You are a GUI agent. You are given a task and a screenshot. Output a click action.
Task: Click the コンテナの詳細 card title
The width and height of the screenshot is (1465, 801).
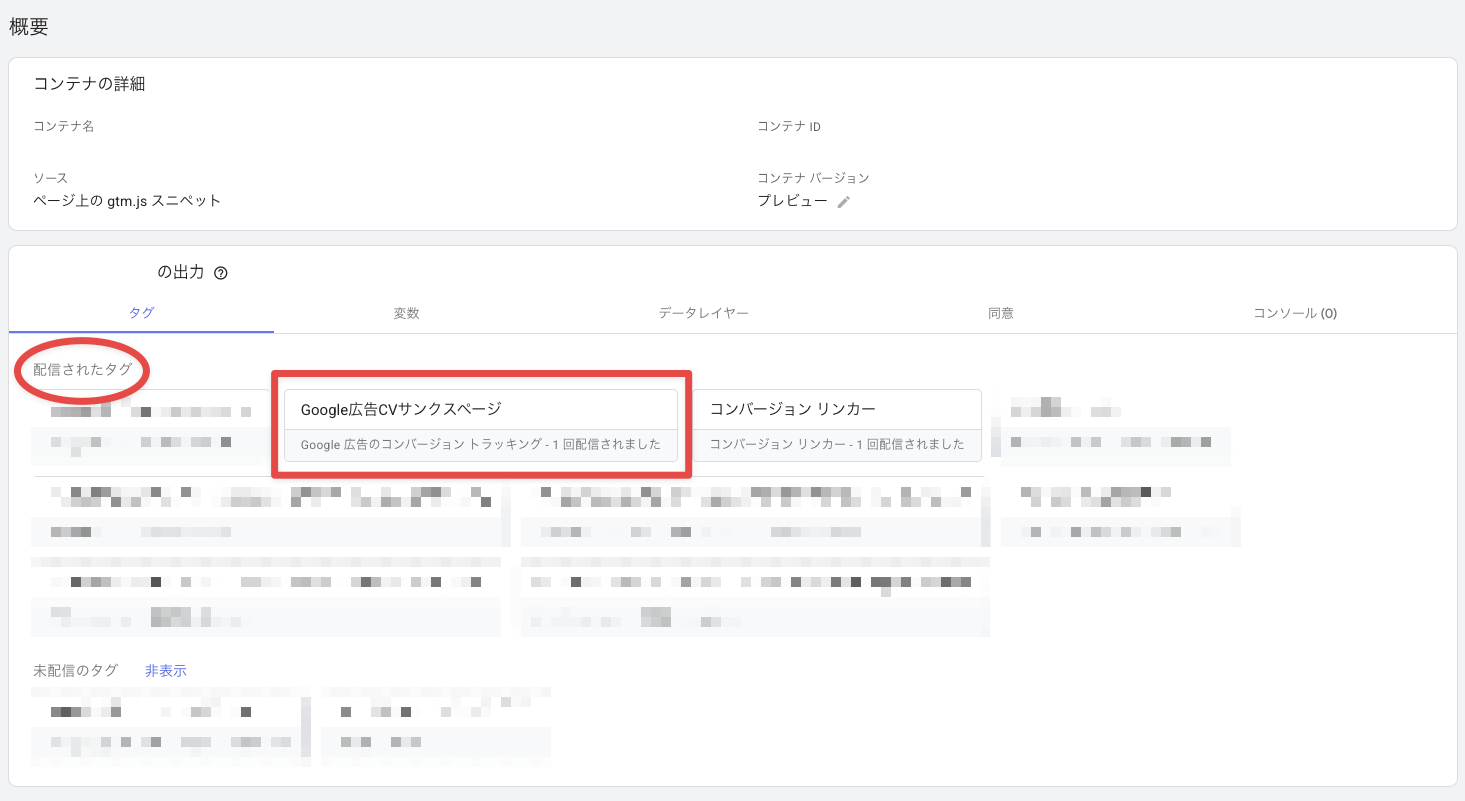(x=89, y=84)
